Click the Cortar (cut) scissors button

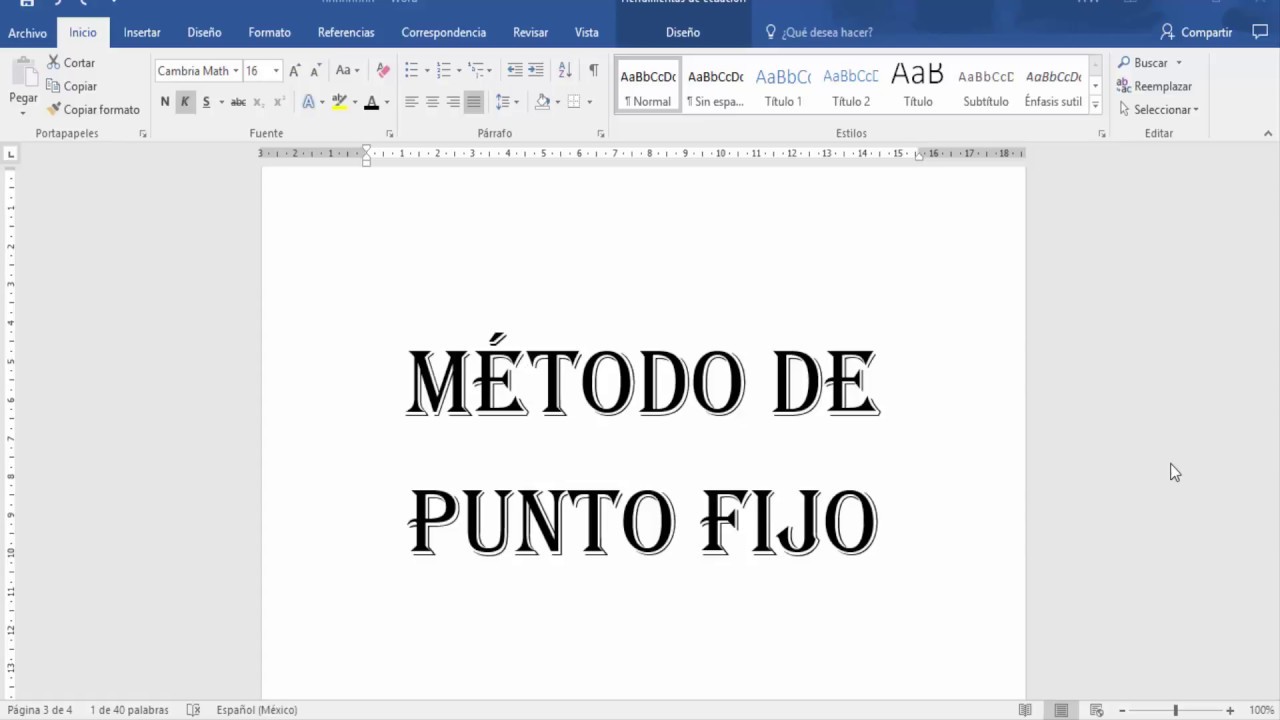71,63
